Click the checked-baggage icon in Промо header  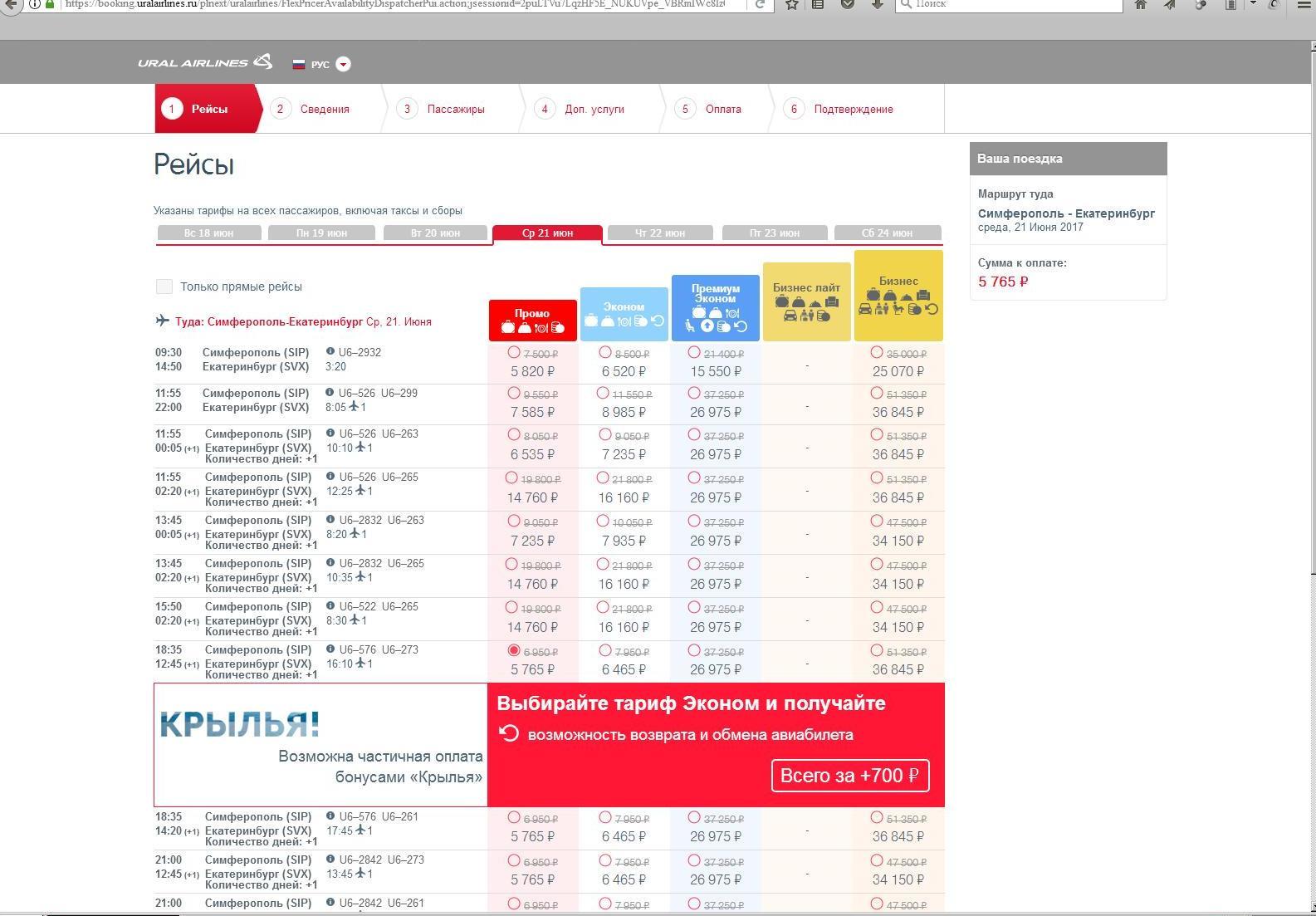(x=507, y=327)
